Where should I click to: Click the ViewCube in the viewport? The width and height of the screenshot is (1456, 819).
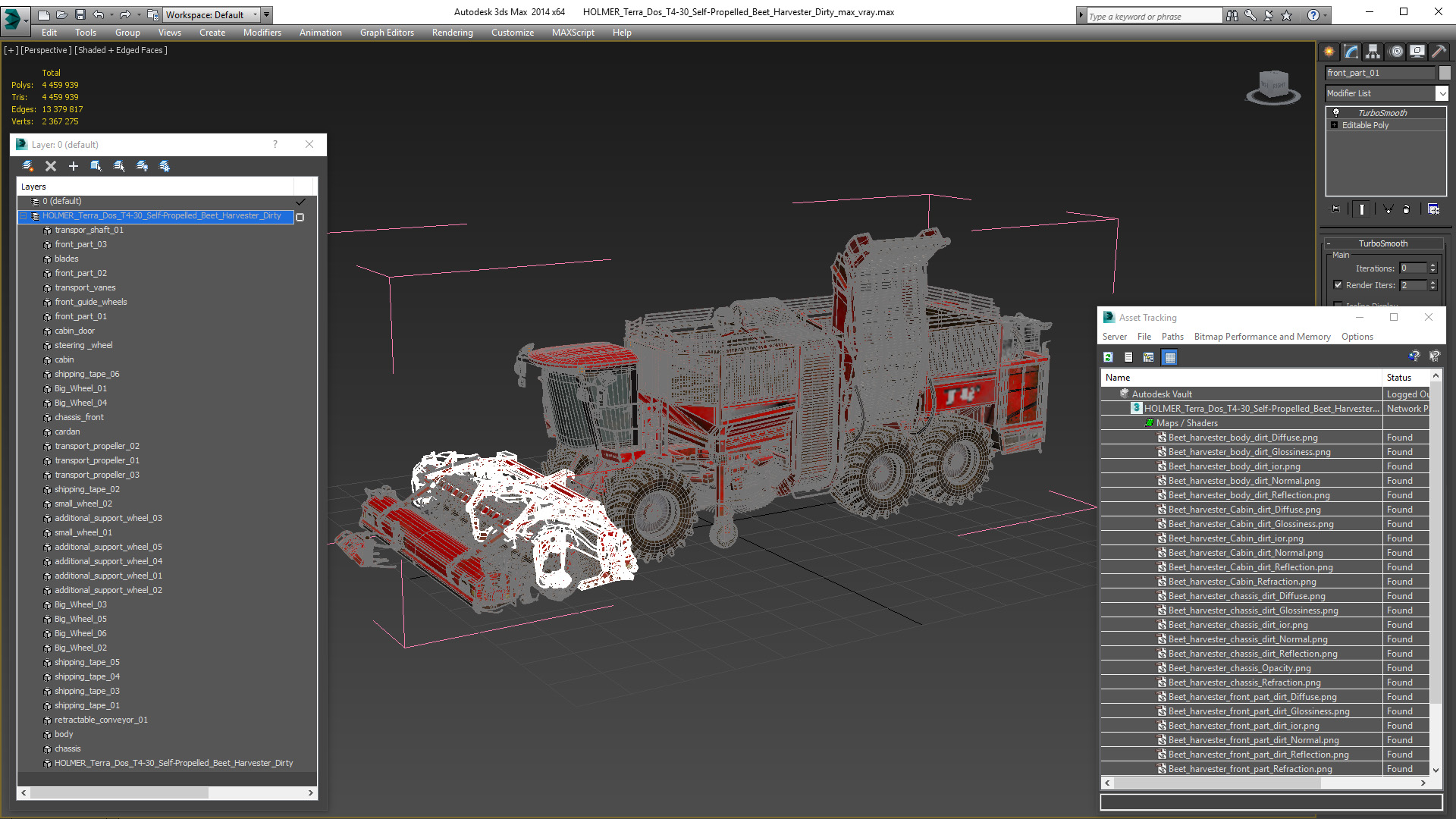pos(1273,86)
